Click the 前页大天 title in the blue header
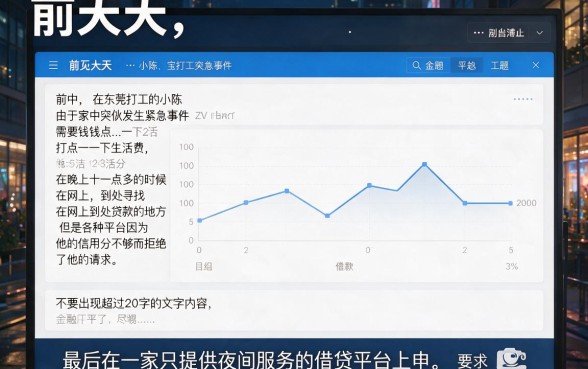Screen dimensions: 588x369 [x=90, y=65]
